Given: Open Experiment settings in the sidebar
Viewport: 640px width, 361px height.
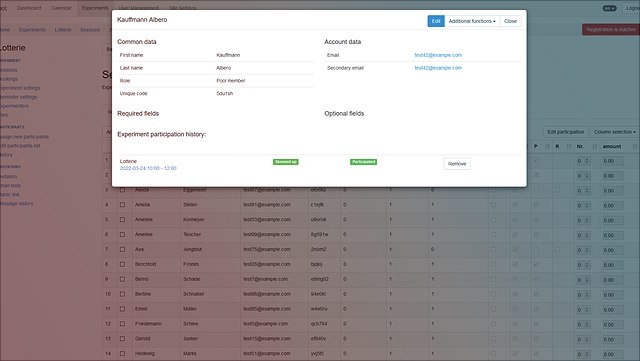Looking at the screenshot, I should click(20, 88).
